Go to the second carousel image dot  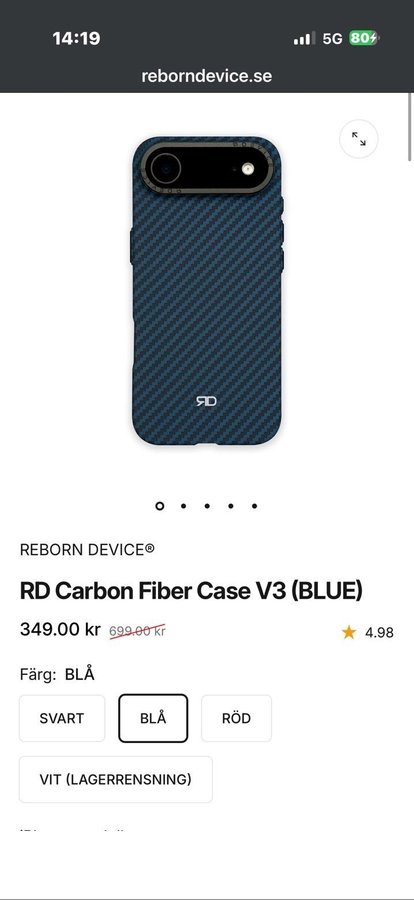183,506
